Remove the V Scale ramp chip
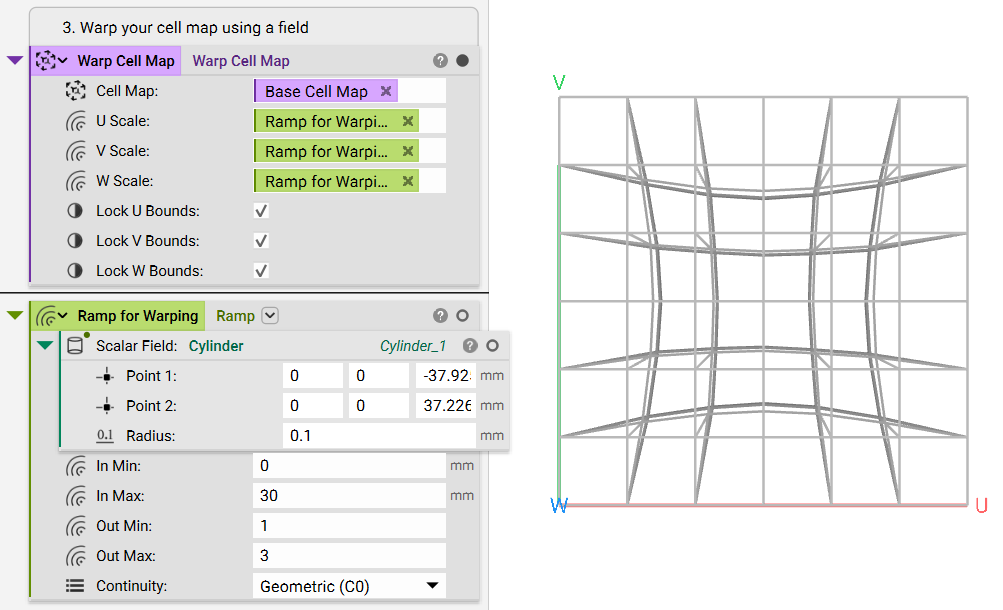1003x610 pixels. click(x=407, y=151)
